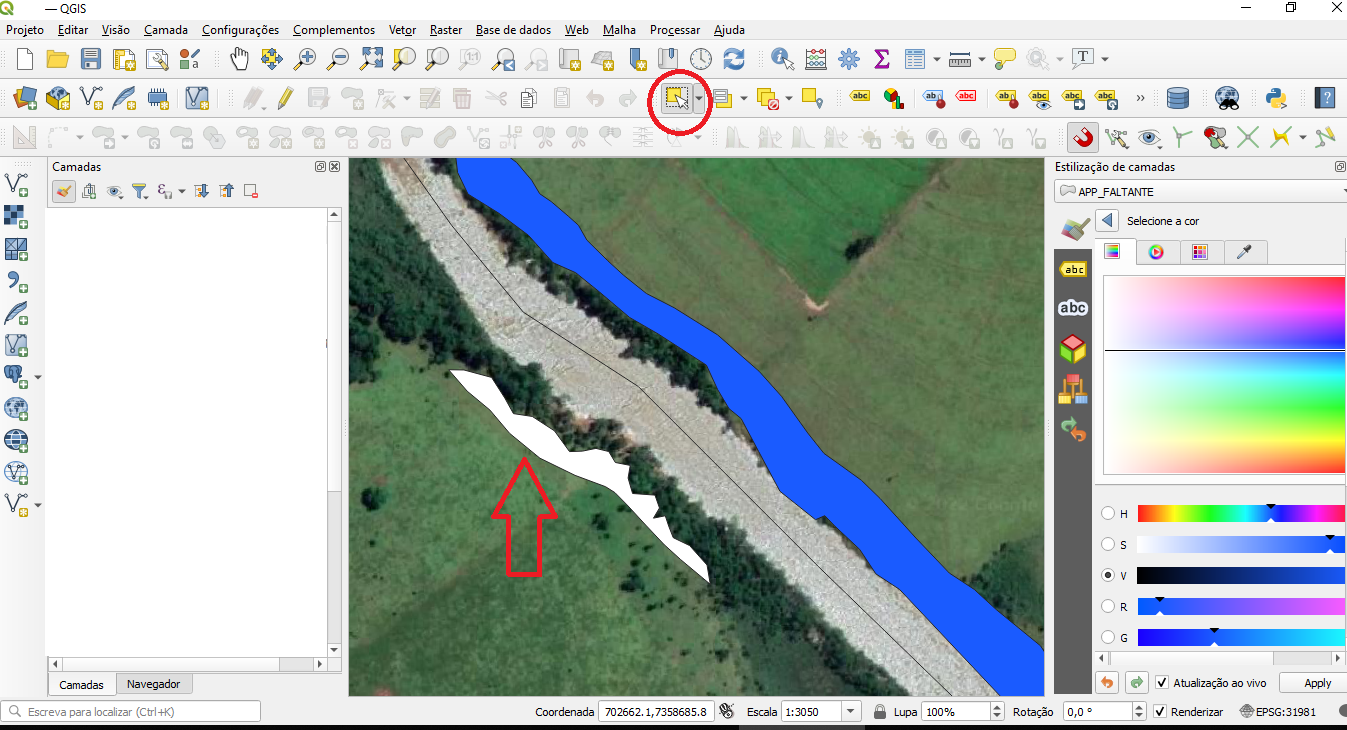Screen dimensions: 1347x730
Task: Select the Pan Map hand tool
Action: [239, 59]
